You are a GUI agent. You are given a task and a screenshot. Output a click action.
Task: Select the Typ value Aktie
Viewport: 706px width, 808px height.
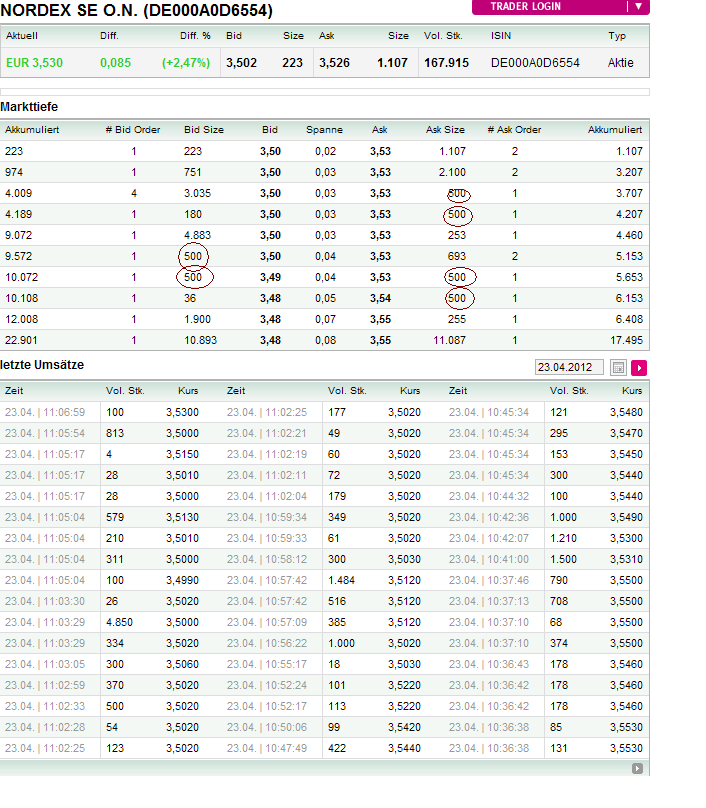click(620, 63)
